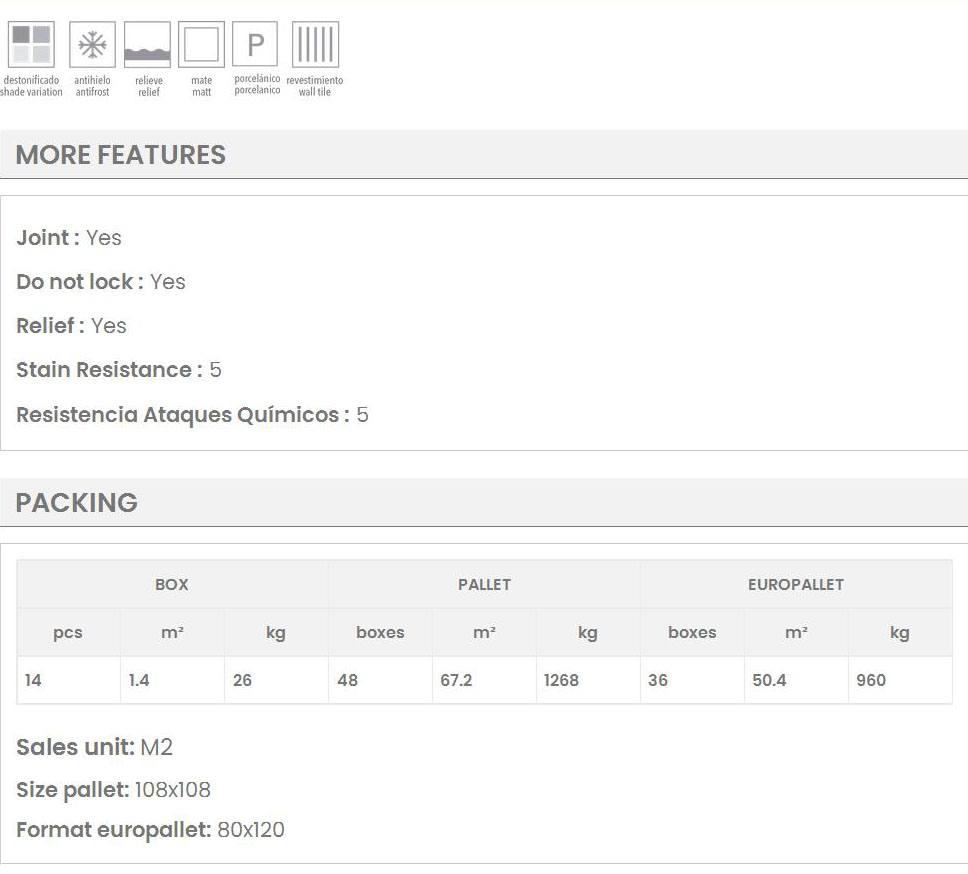Select the pallet weight cell 1268
The width and height of the screenshot is (968, 874).
[x=561, y=680]
